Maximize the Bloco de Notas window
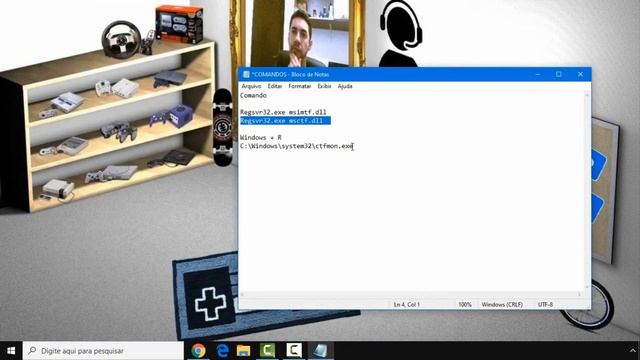Viewport: 640px width, 360px height. pos(559,74)
